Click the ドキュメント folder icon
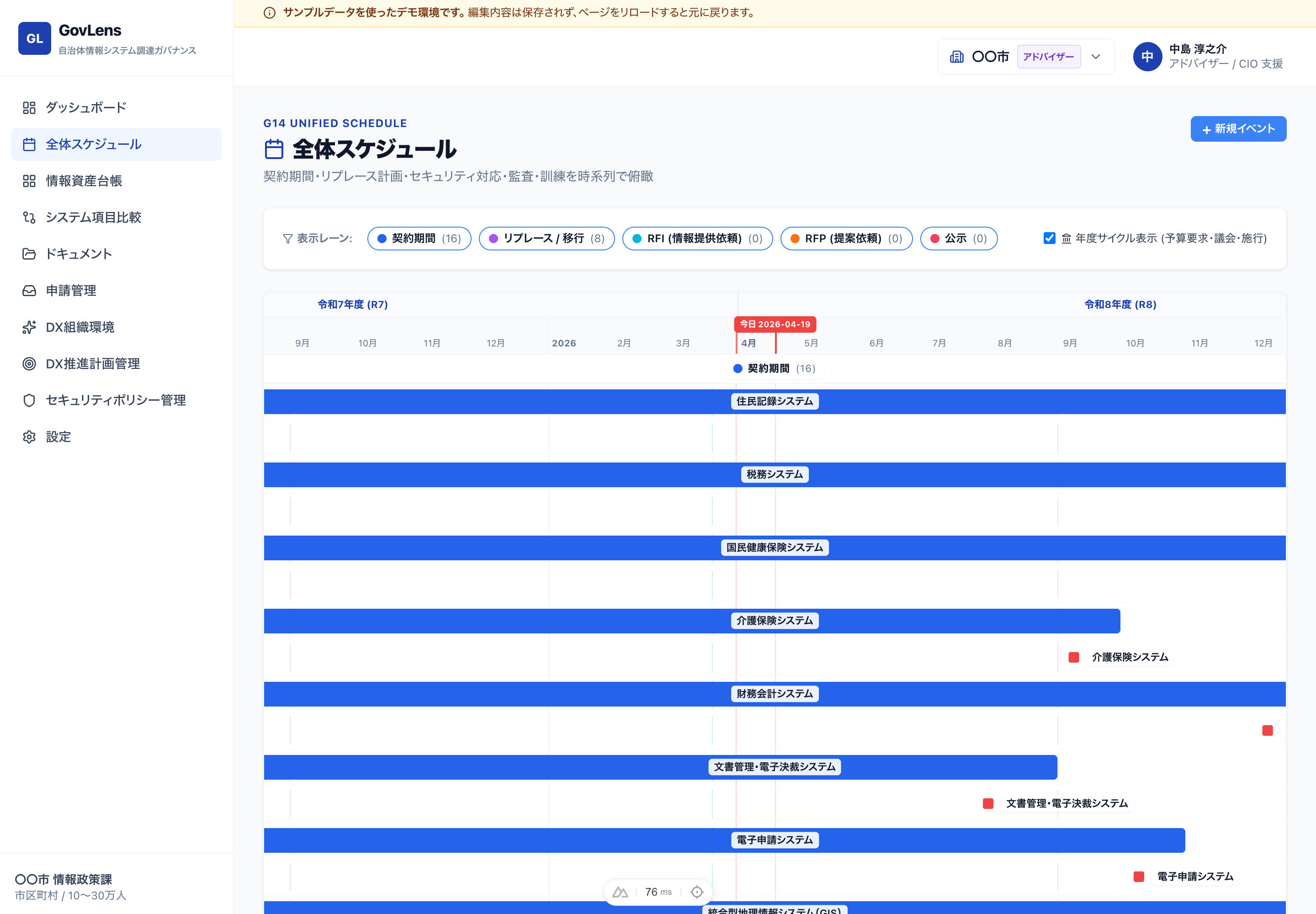1316x914 pixels. tap(29, 254)
